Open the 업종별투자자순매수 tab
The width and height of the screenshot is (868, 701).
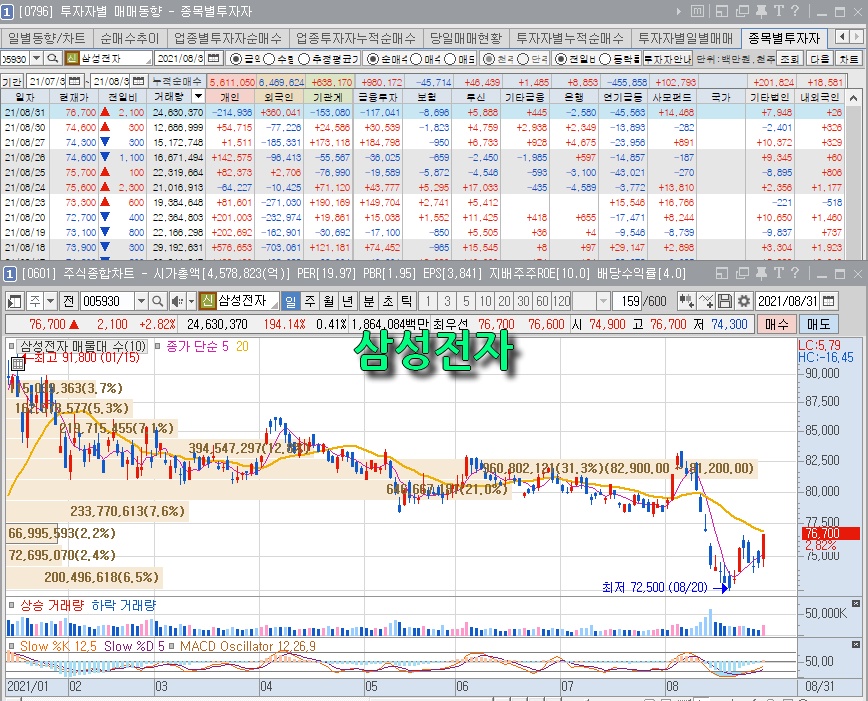(x=228, y=38)
